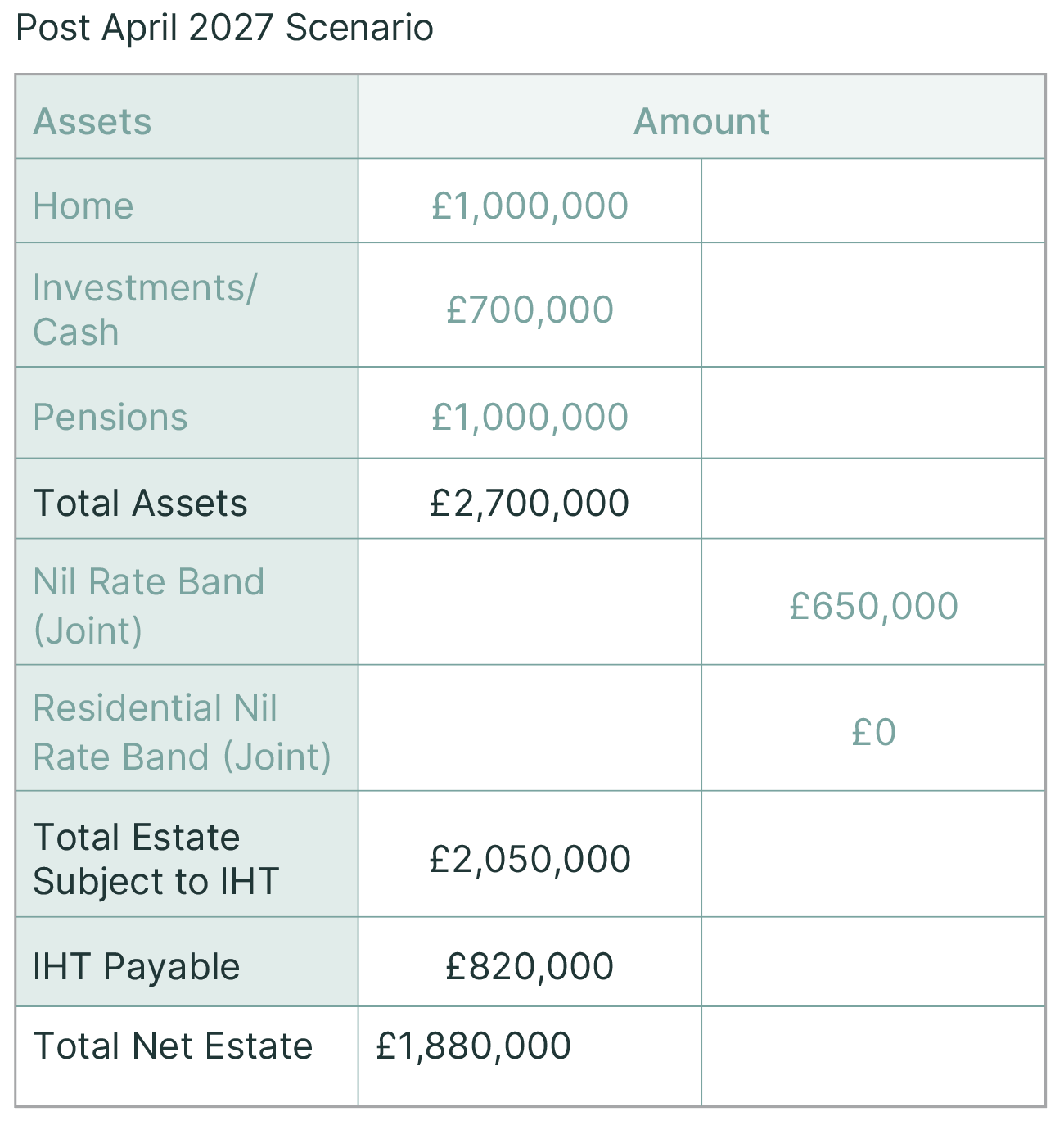Image resolution: width=1064 pixels, height=1125 pixels.
Task: Select the 'Investments/ Cash' row label
Action: [144, 309]
